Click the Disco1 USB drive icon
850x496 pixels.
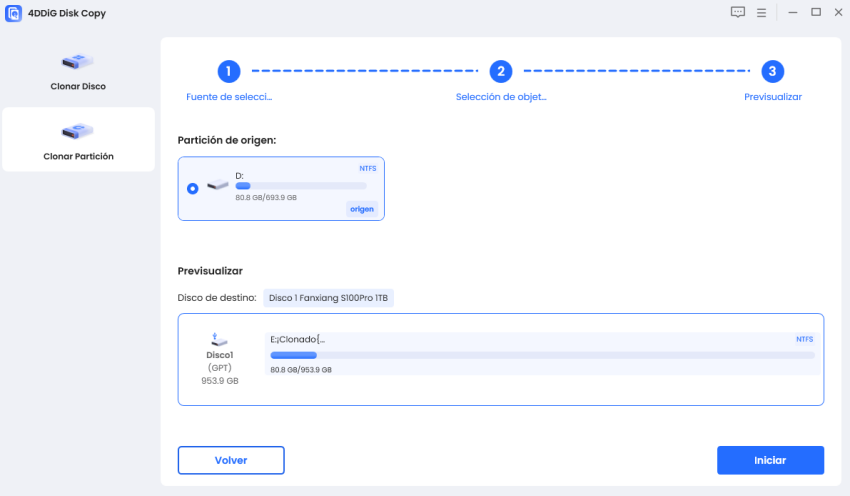coord(219,340)
